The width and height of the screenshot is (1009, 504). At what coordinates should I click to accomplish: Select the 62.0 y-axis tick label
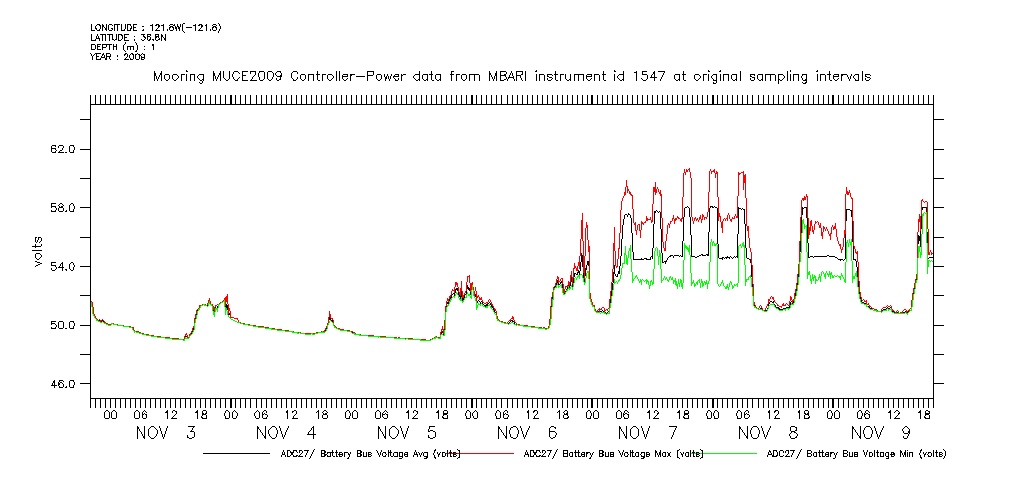(60, 149)
